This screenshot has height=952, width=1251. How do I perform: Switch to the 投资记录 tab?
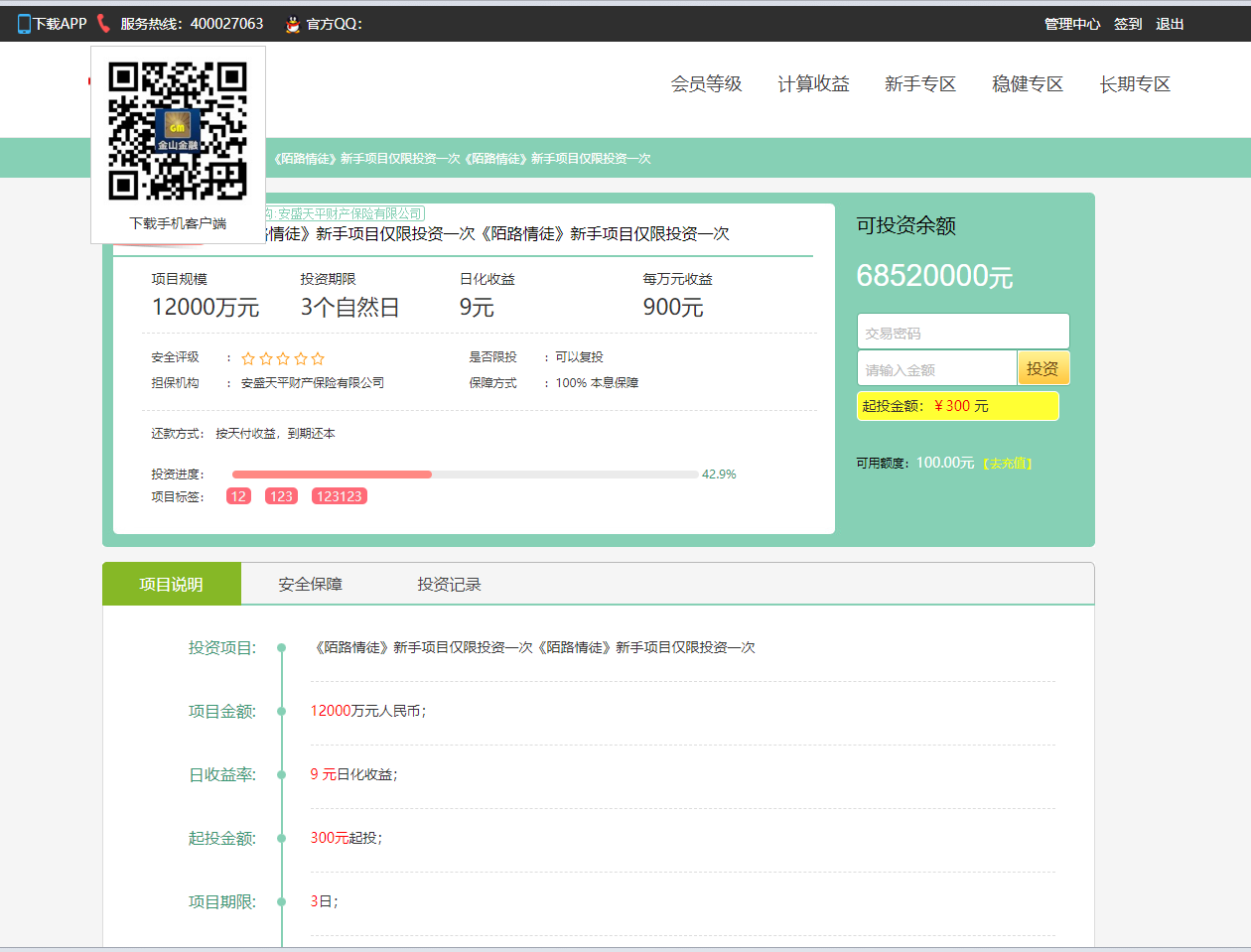[449, 584]
